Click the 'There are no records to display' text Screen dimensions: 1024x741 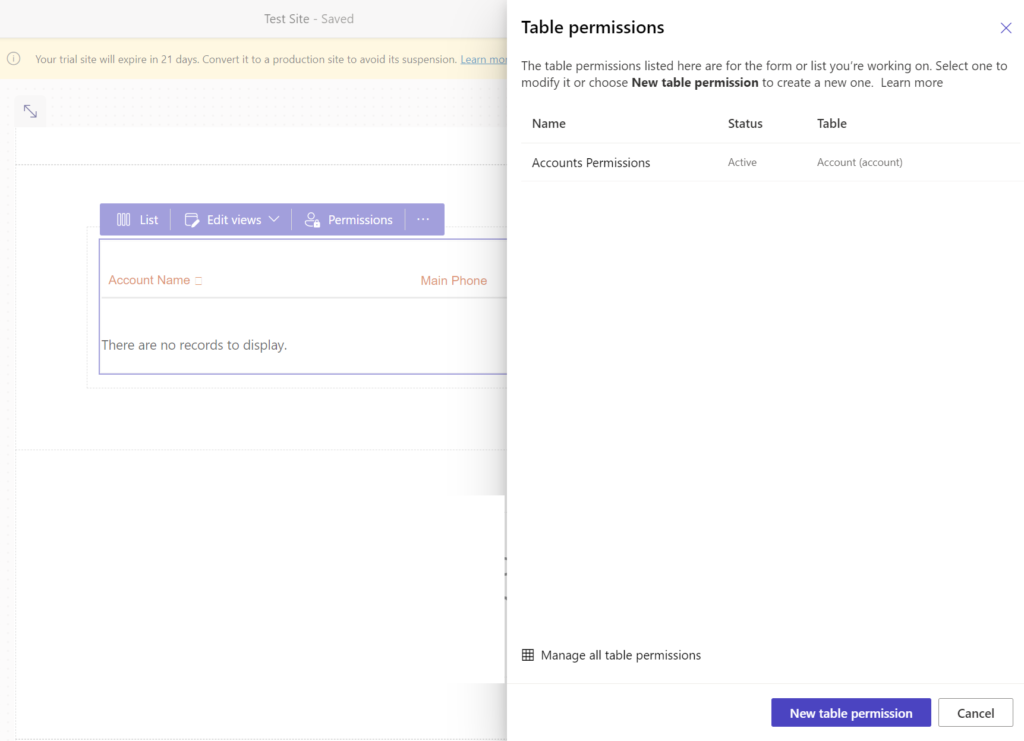pos(194,345)
